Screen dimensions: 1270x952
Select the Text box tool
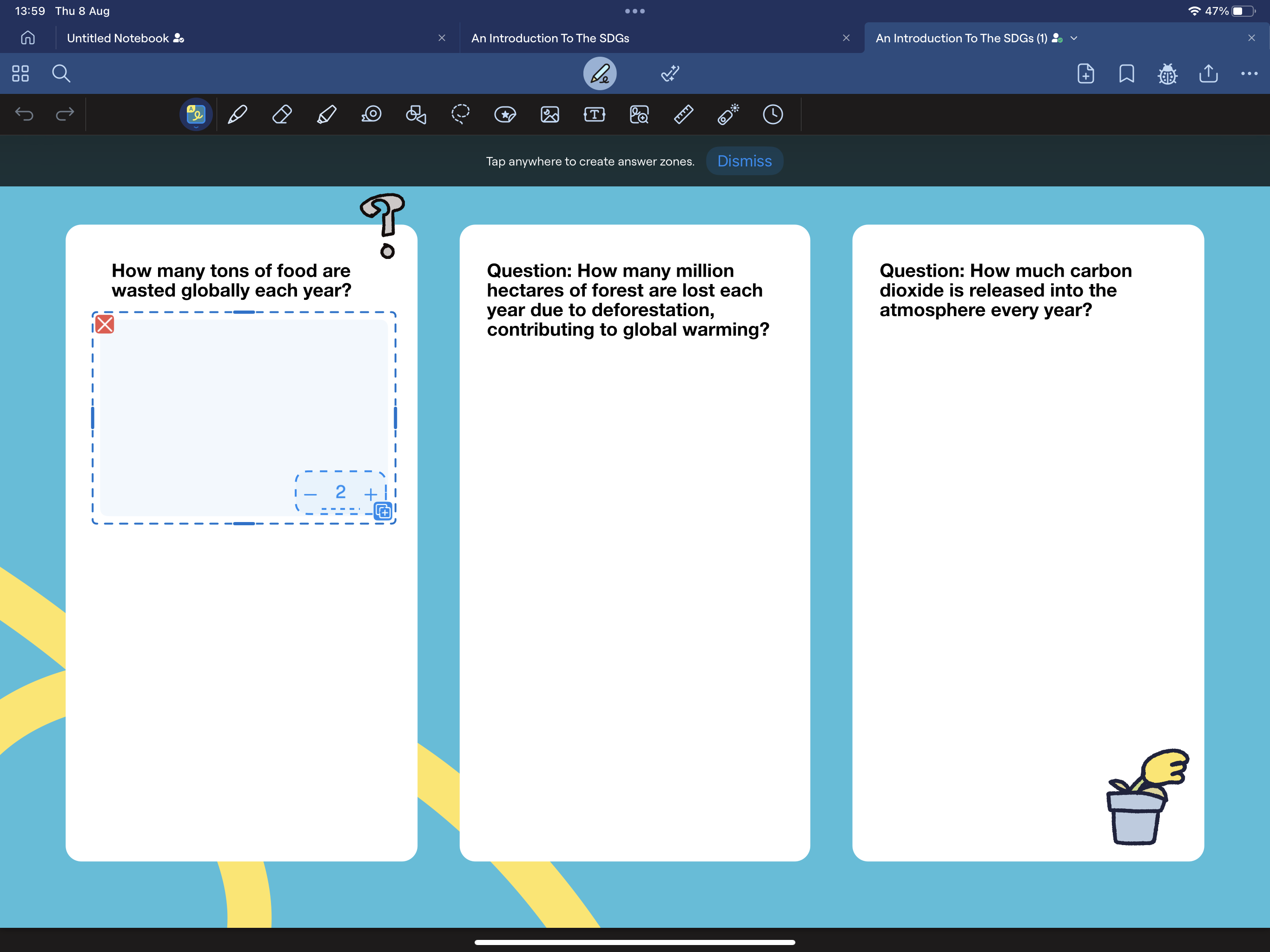[x=594, y=114]
